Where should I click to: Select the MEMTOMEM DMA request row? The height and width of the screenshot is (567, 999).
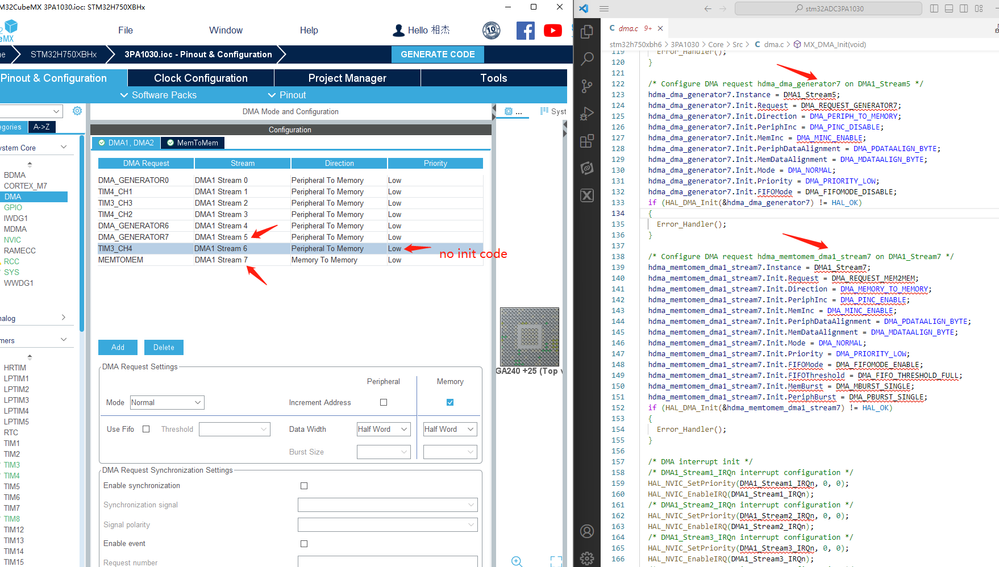[290, 260]
